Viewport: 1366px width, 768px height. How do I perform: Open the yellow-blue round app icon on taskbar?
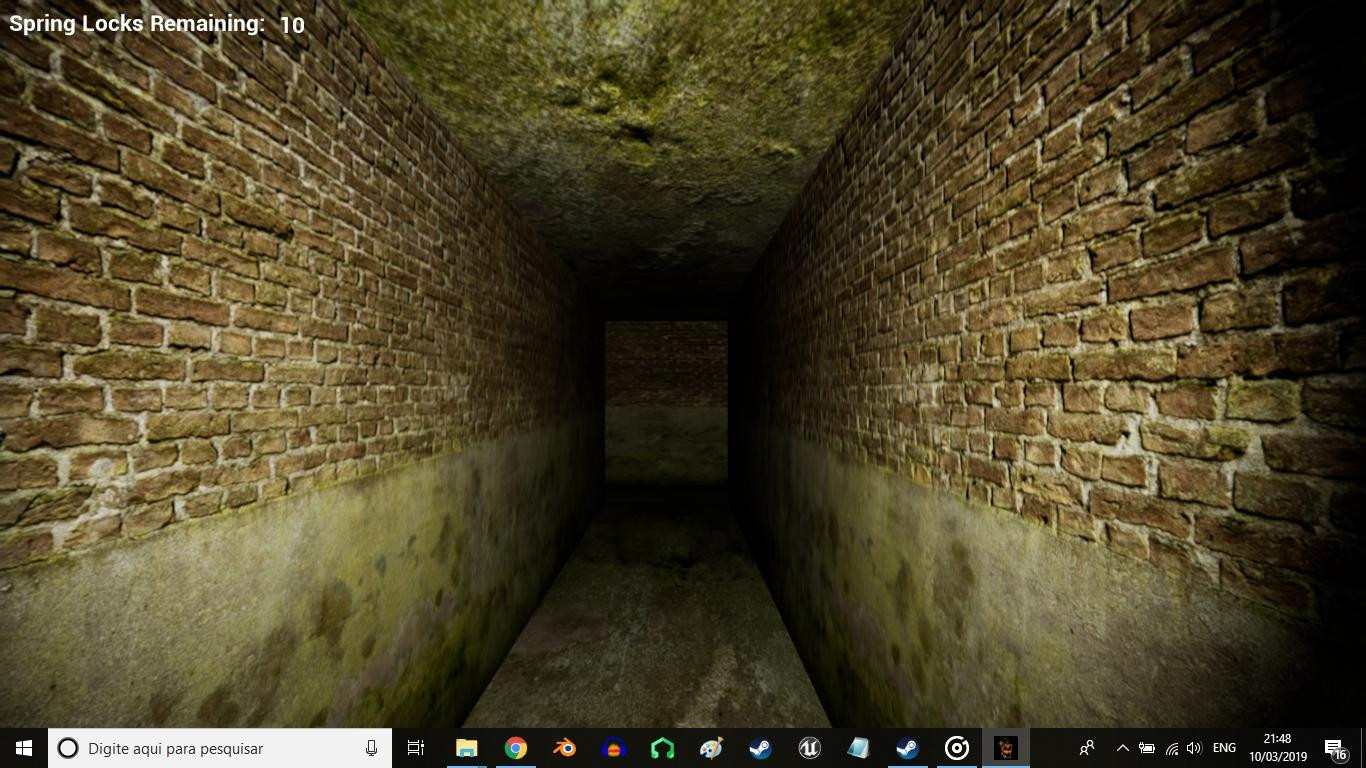click(x=613, y=748)
